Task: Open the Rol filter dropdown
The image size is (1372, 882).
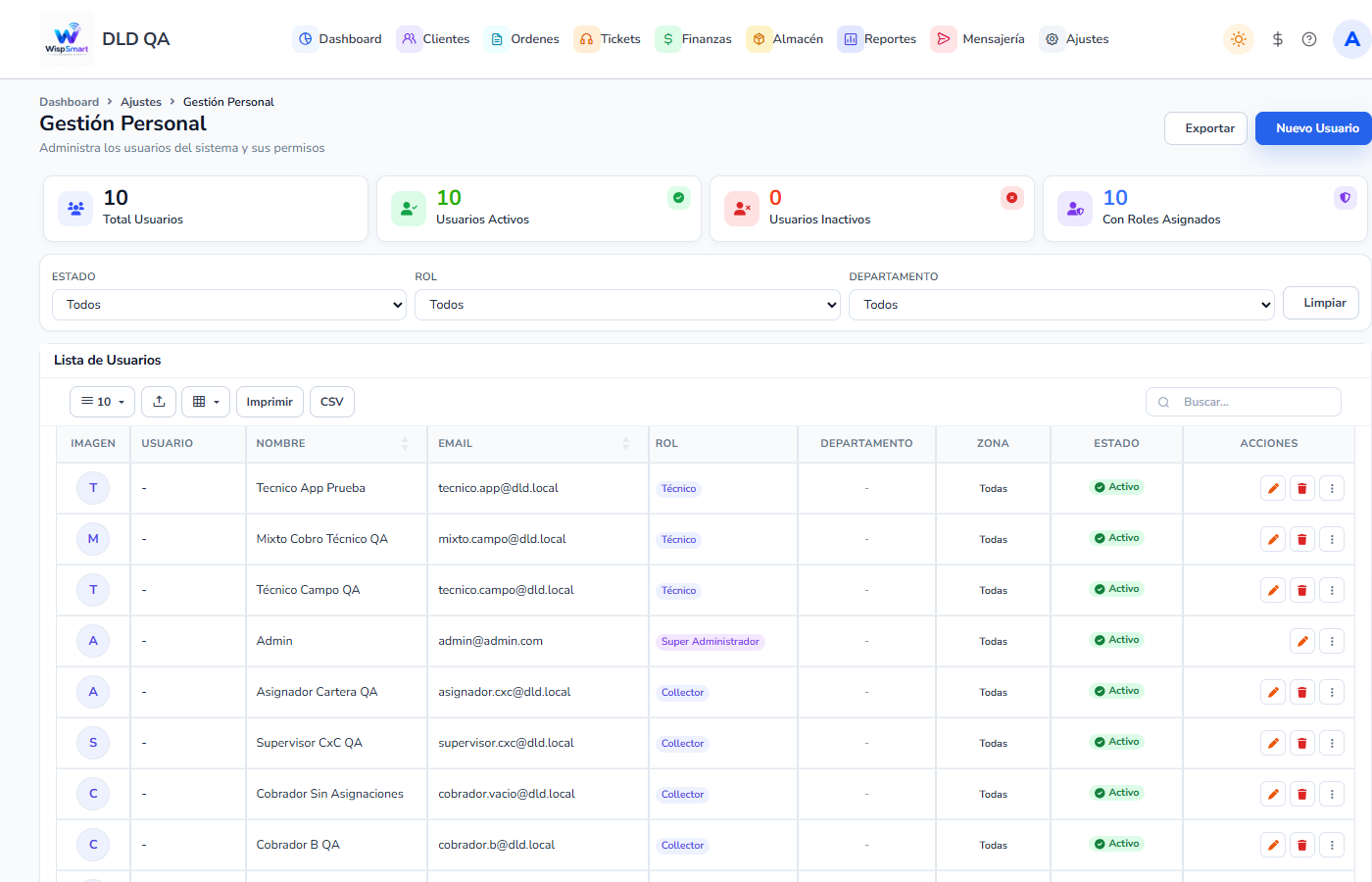Action: (x=628, y=305)
